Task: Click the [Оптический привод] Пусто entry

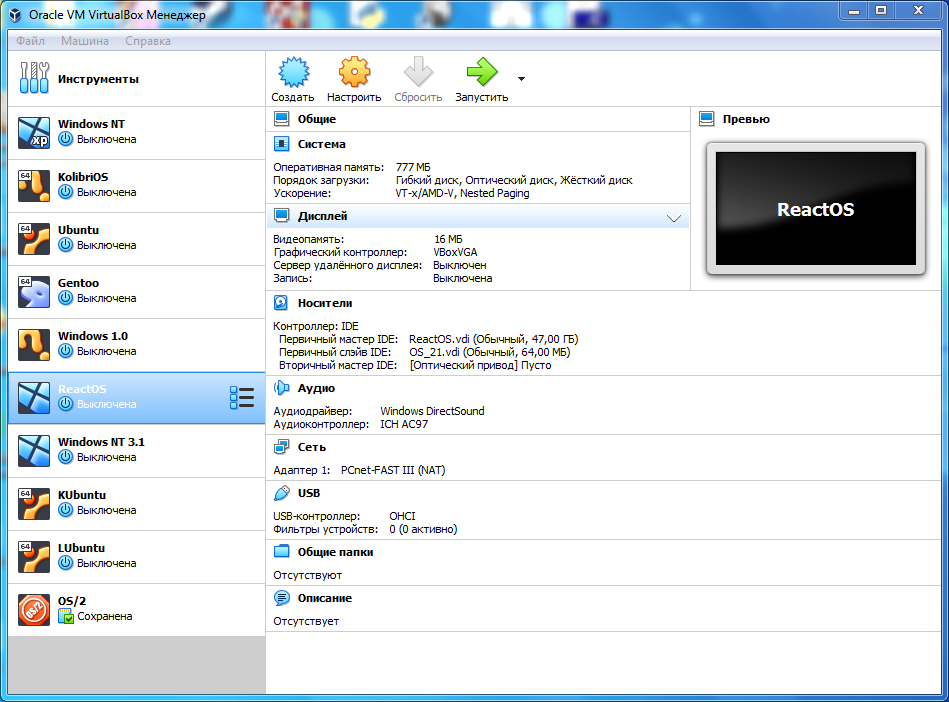Action: coord(481,366)
